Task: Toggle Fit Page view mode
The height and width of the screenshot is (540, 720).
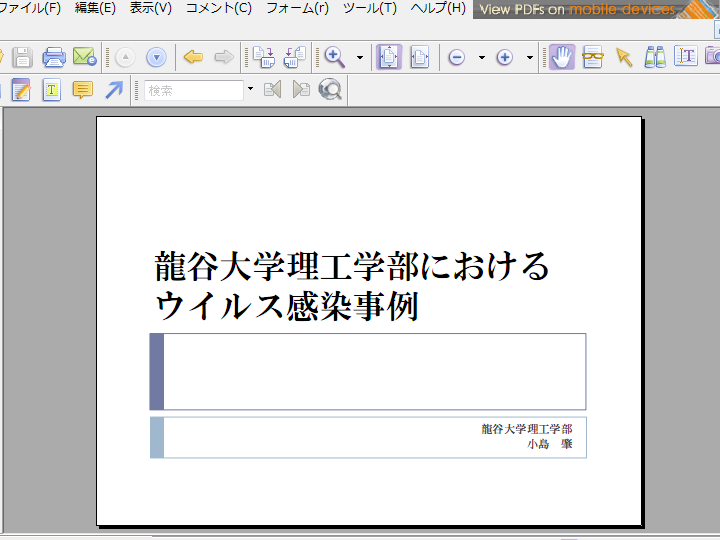Action: pyautogui.click(x=388, y=57)
